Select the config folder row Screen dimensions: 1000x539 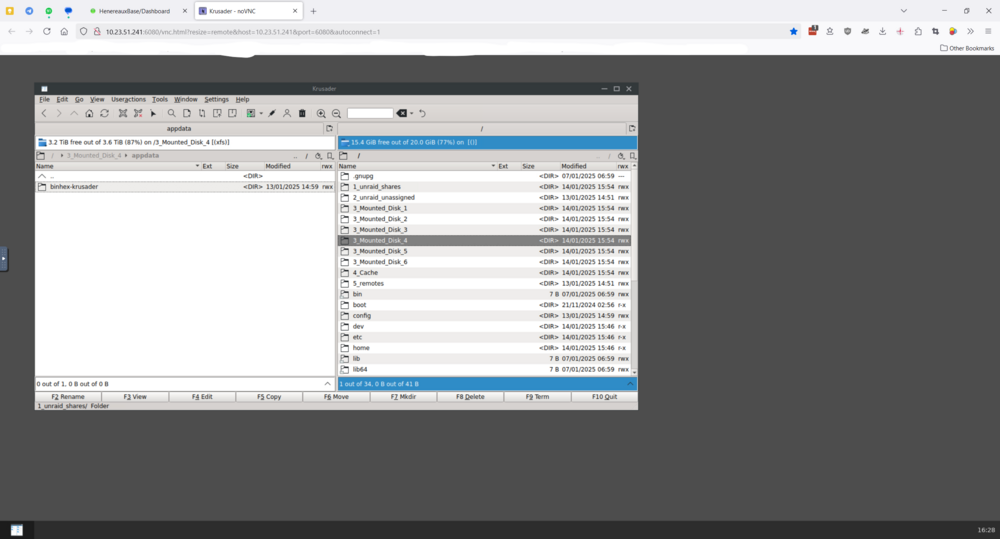tap(485, 316)
